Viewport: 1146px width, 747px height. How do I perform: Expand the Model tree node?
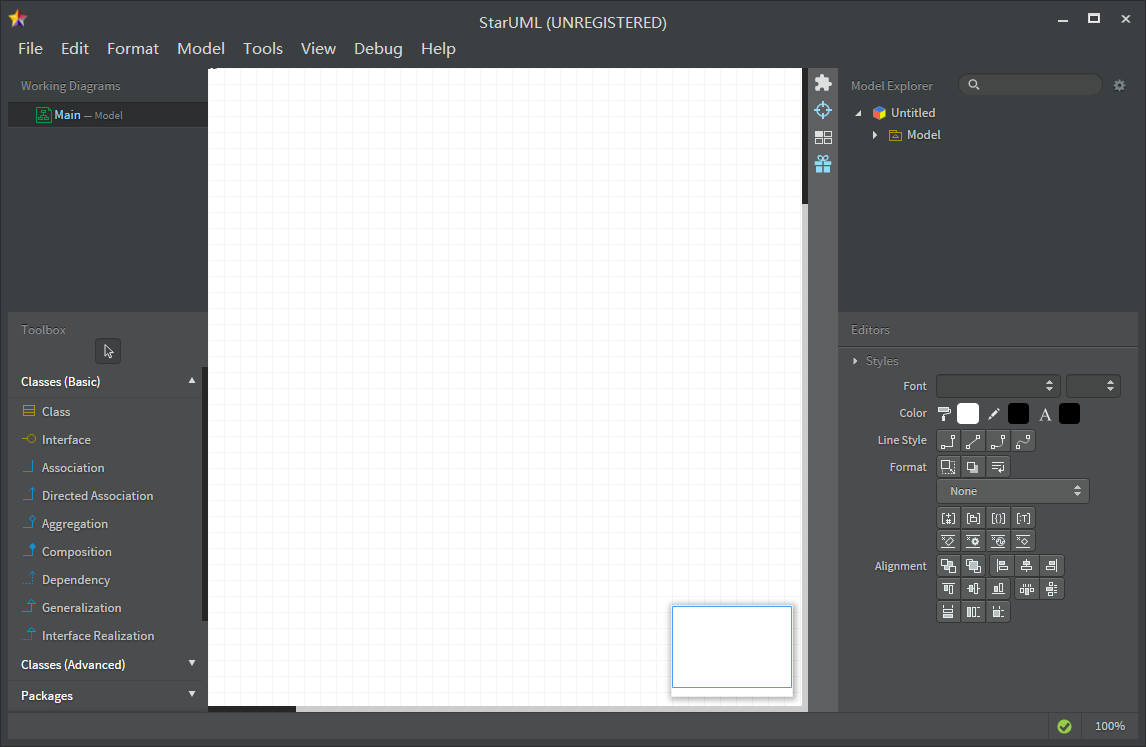875,135
